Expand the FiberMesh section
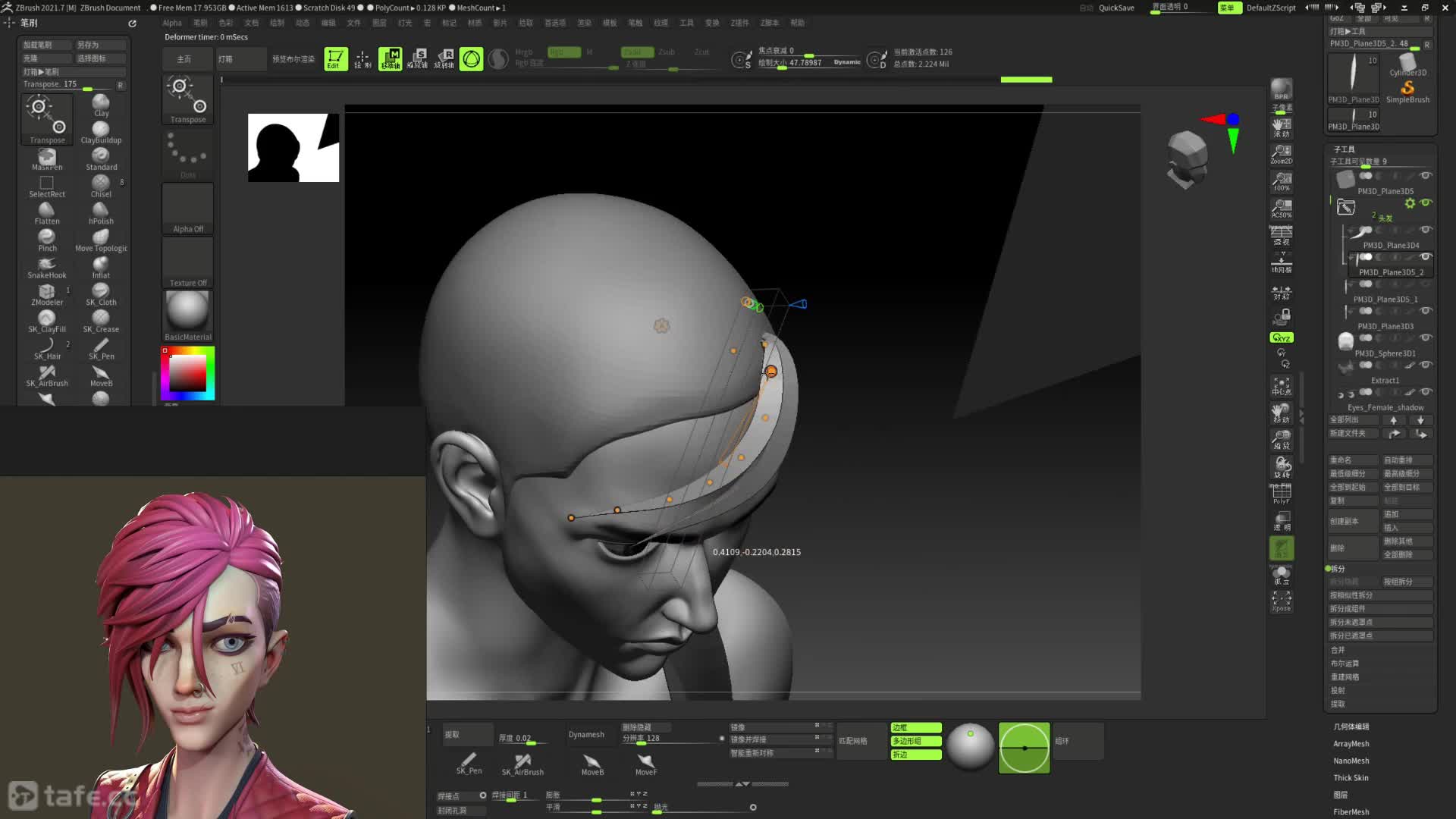Viewport: 1456px width, 819px height. tap(1351, 812)
